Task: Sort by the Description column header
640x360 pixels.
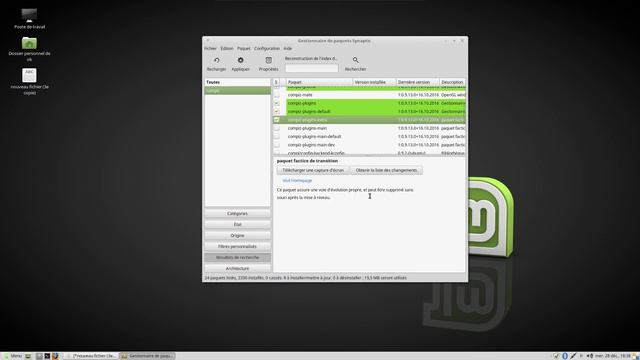Action: 452,82
